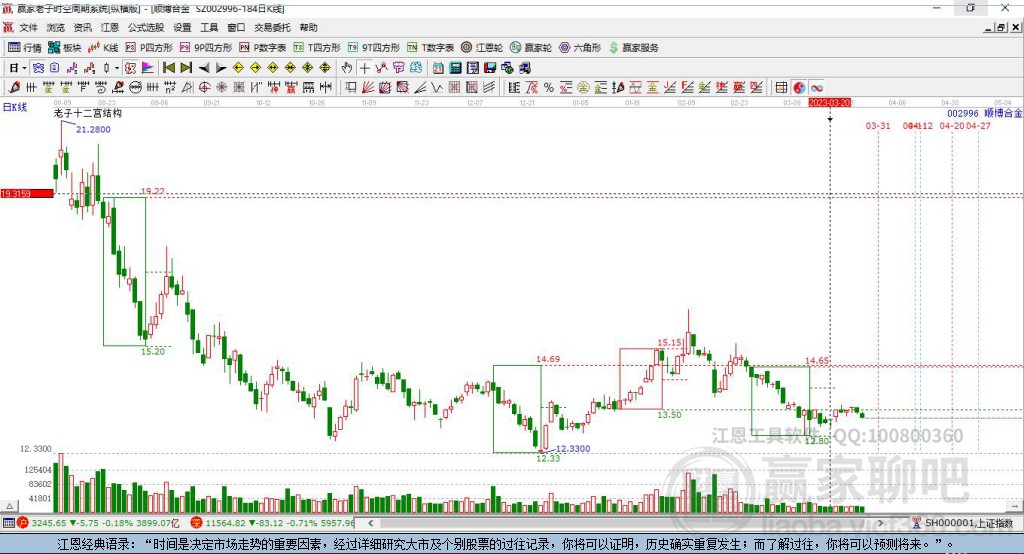
Task: Click the 顺博合金 stock name
Action: pos(1002,113)
